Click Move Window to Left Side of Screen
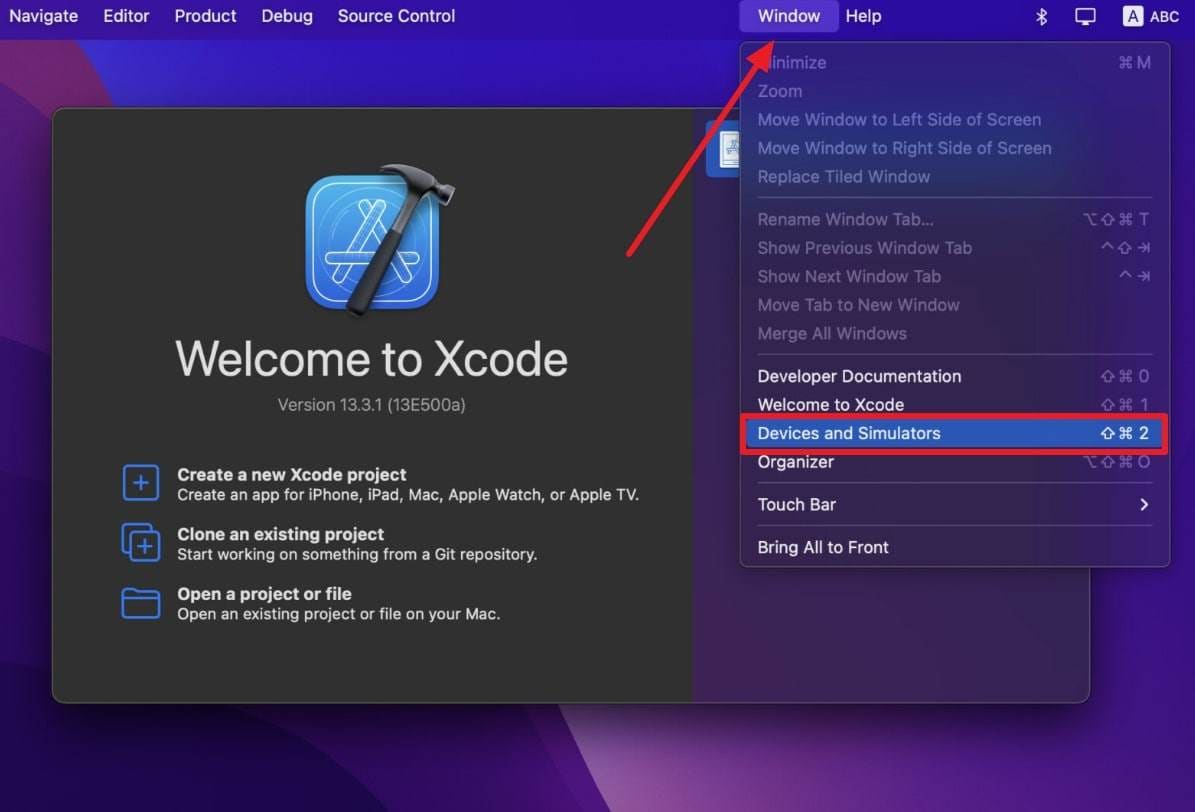Viewport: 1195px width, 812px height. pyautogui.click(x=954, y=120)
